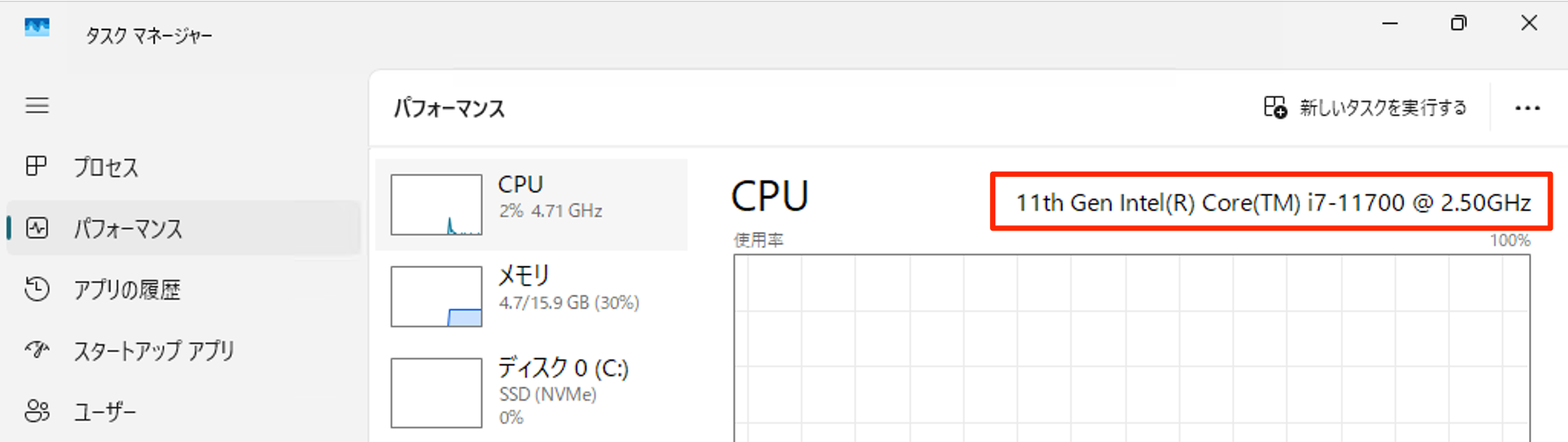Expand the more options (...) dropdown
The height and width of the screenshot is (442, 1568).
[1526, 107]
